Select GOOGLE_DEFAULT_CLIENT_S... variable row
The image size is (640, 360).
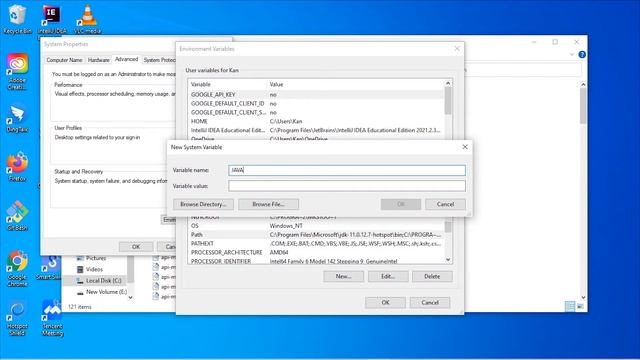pyautogui.click(x=316, y=112)
